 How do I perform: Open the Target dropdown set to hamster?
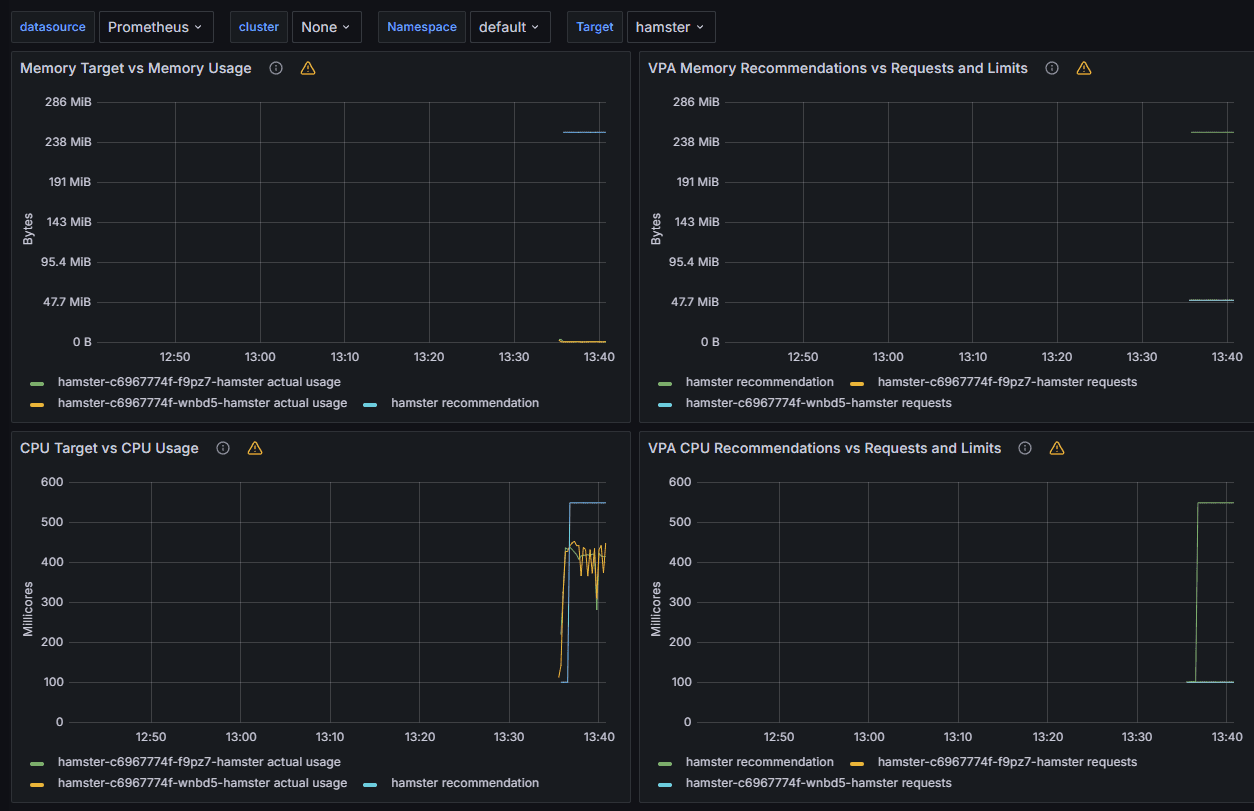click(670, 27)
